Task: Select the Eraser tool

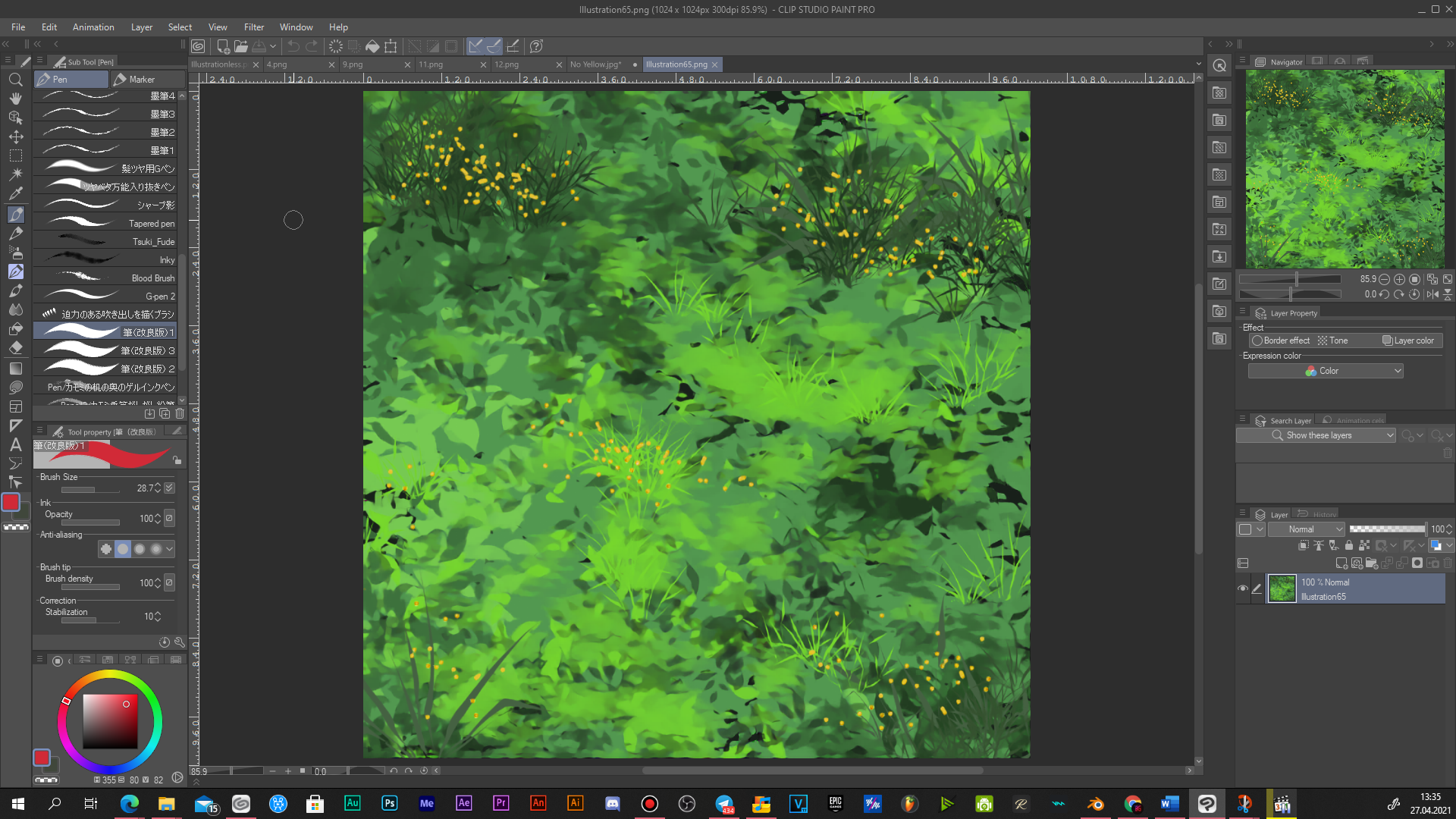Action: pos(15,348)
